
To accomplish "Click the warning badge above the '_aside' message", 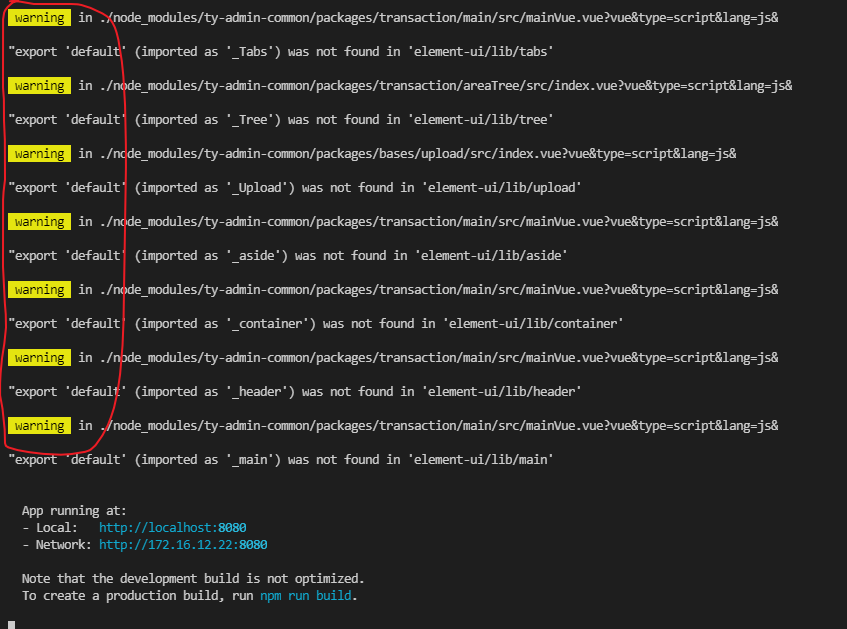I will pos(39,222).
